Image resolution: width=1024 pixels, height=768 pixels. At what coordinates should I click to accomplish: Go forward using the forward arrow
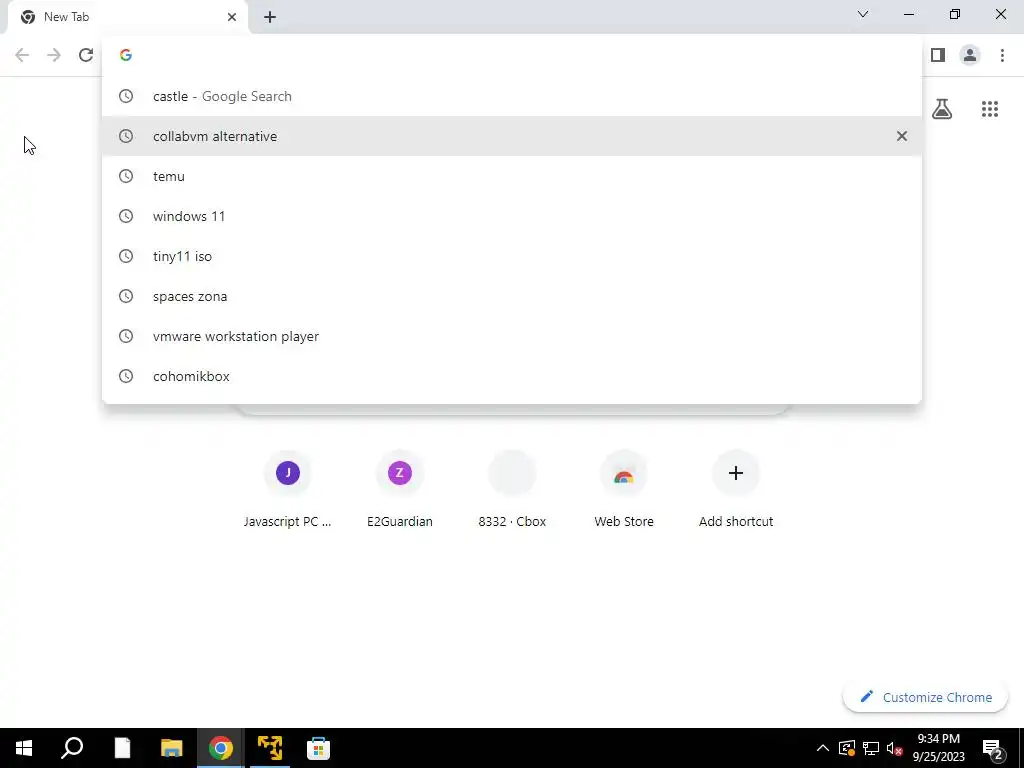(54, 55)
